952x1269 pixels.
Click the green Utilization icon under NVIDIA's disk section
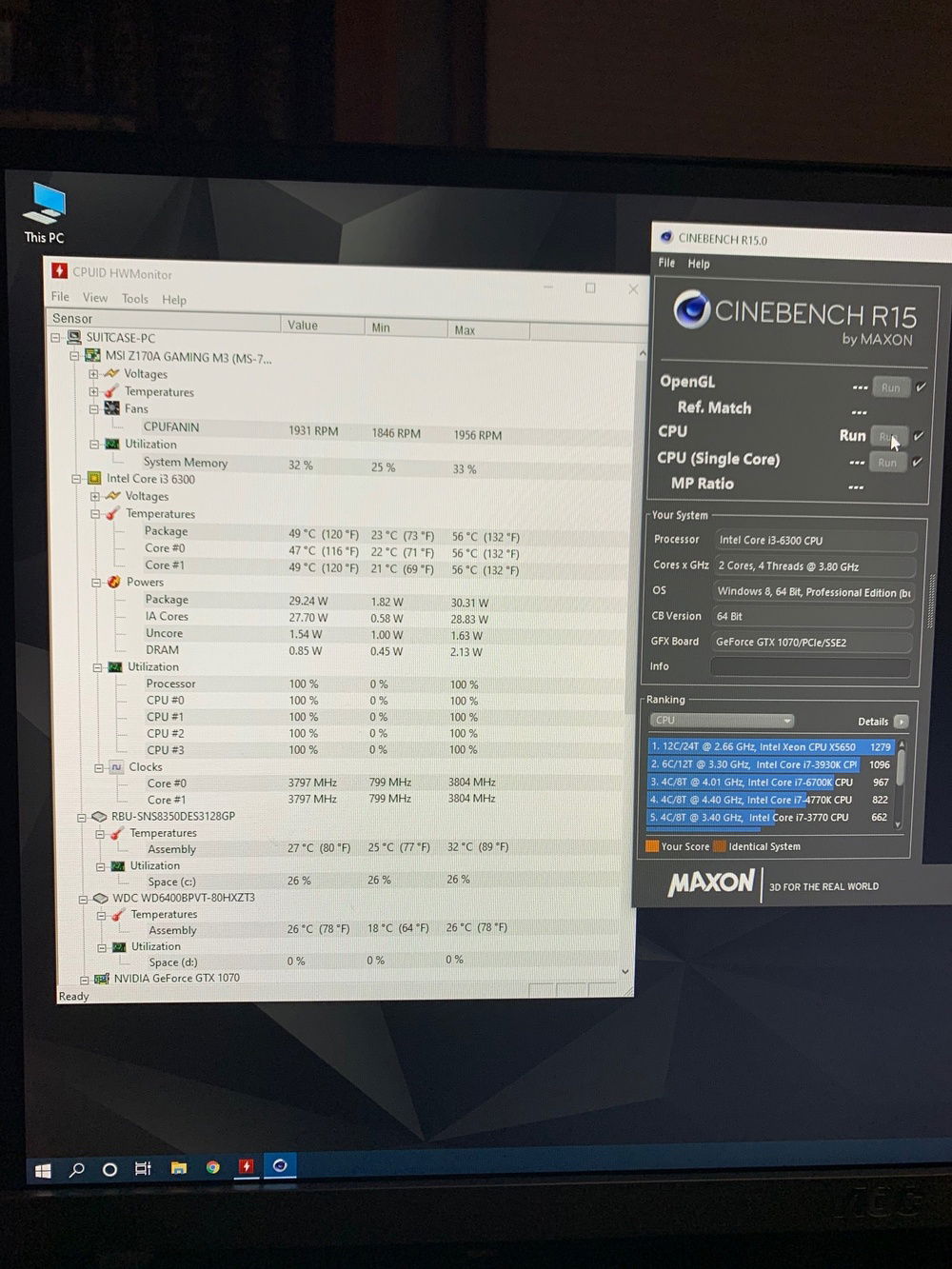click(117, 946)
